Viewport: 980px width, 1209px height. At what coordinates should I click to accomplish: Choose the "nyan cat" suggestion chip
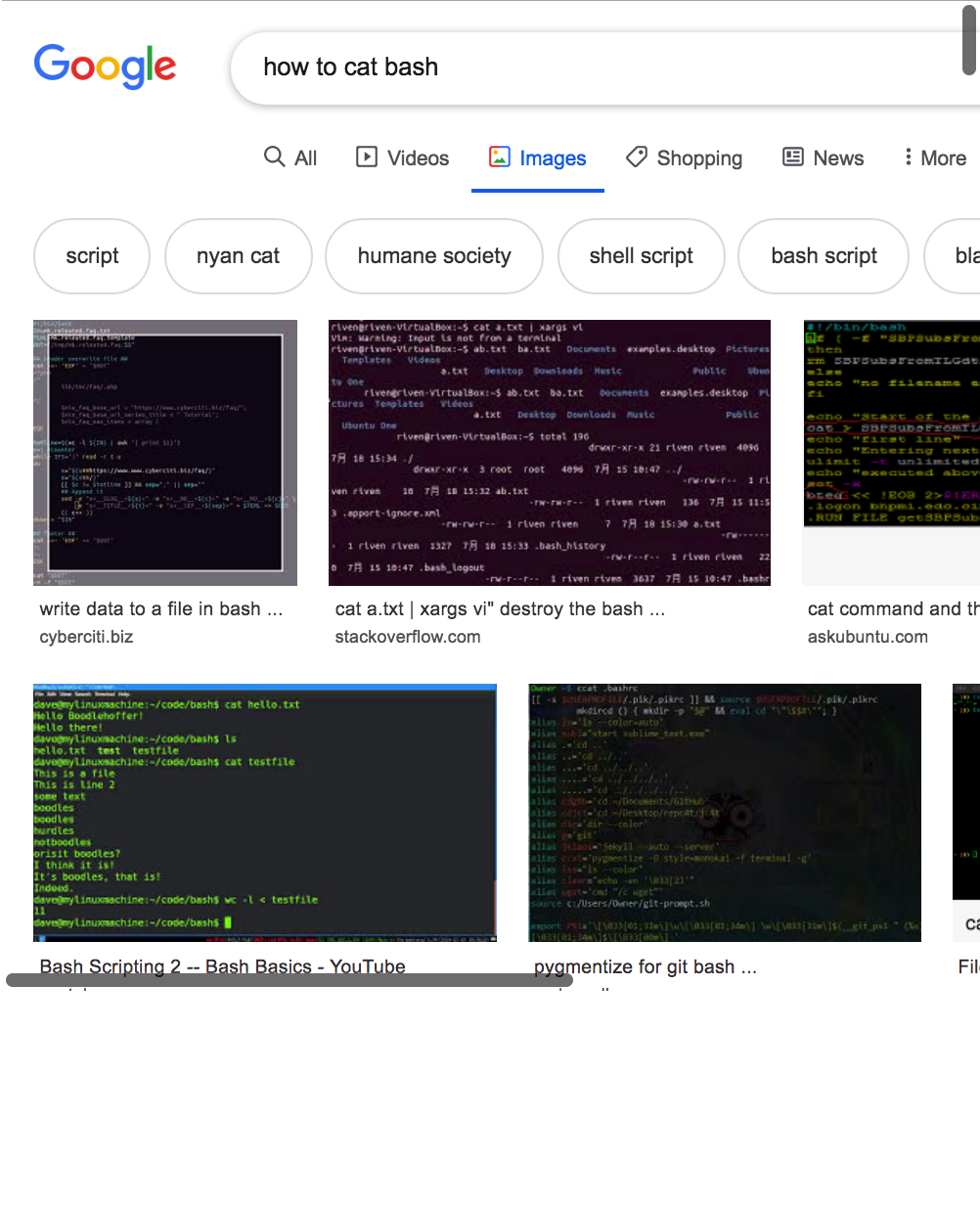pos(239,256)
